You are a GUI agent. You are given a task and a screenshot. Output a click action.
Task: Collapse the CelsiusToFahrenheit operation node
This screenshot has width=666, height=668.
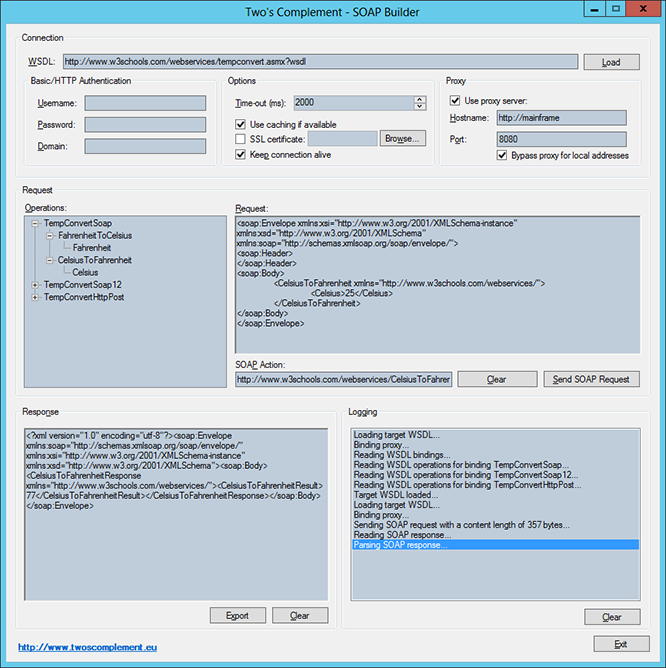point(49,260)
